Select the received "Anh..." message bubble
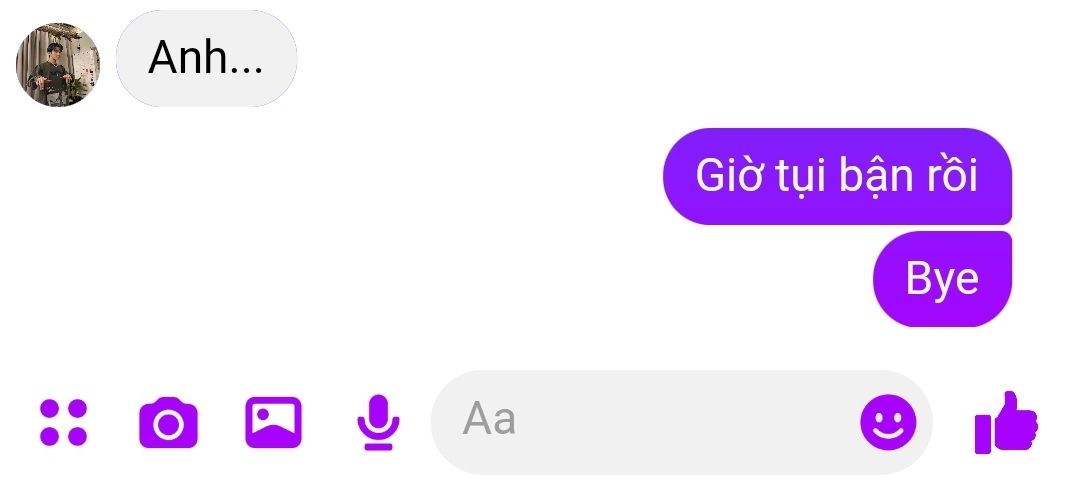The height and width of the screenshot is (486, 1079). point(206,59)
